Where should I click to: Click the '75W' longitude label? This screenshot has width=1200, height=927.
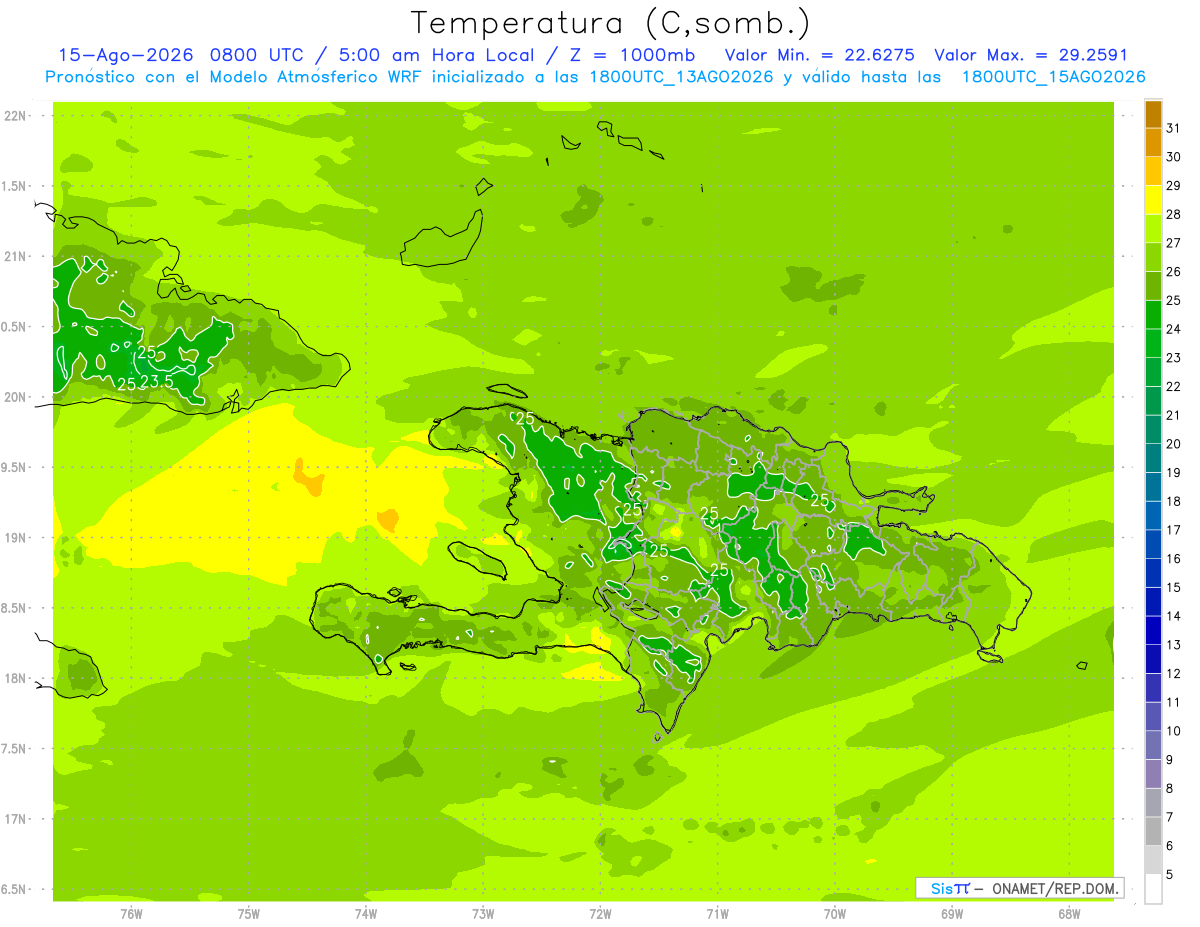(x=248, y=913)
